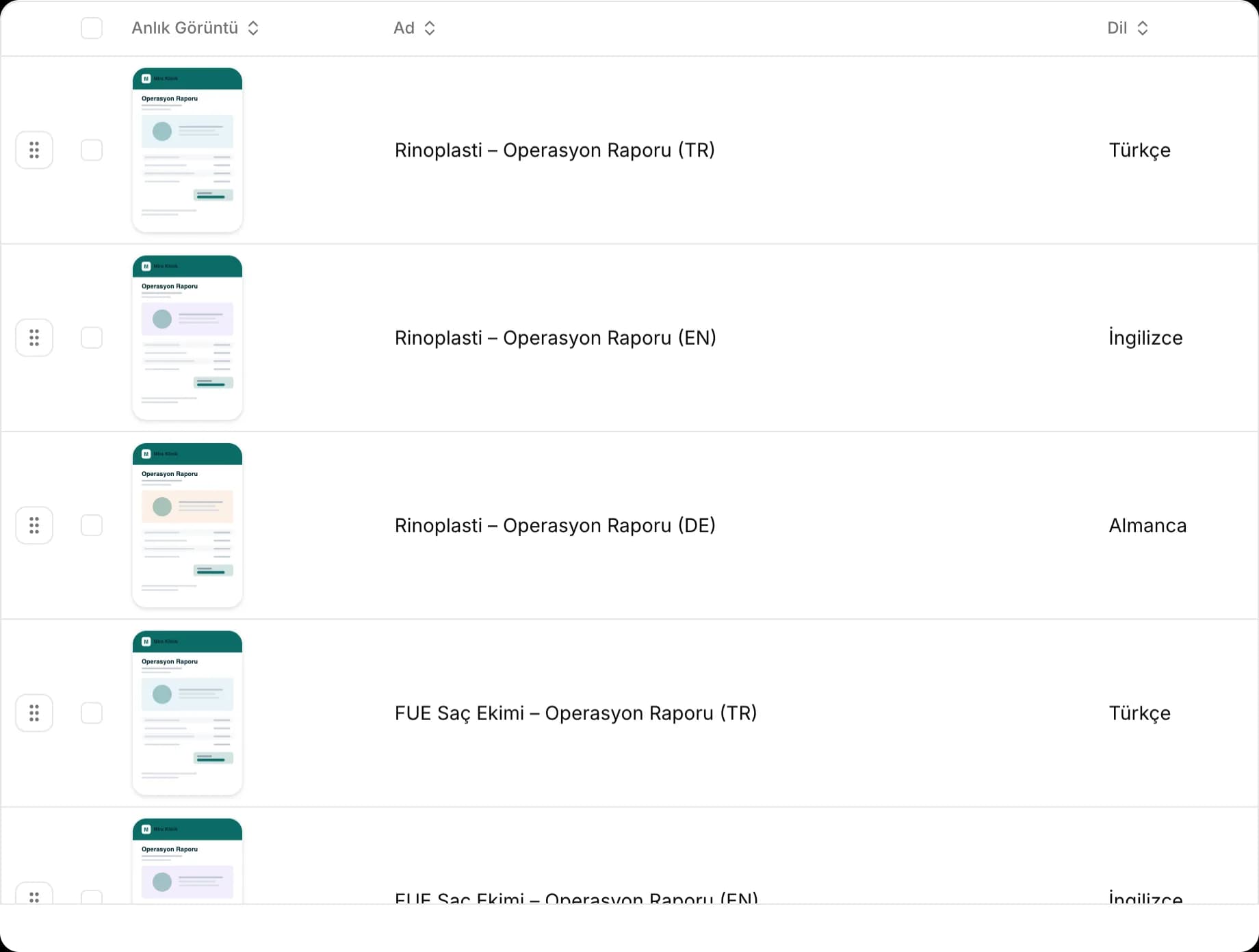The width and height of the screenshot is (1259, 952).
Task: Toggle the select-all checkbox in the header
Action: (x=92, y=28)
